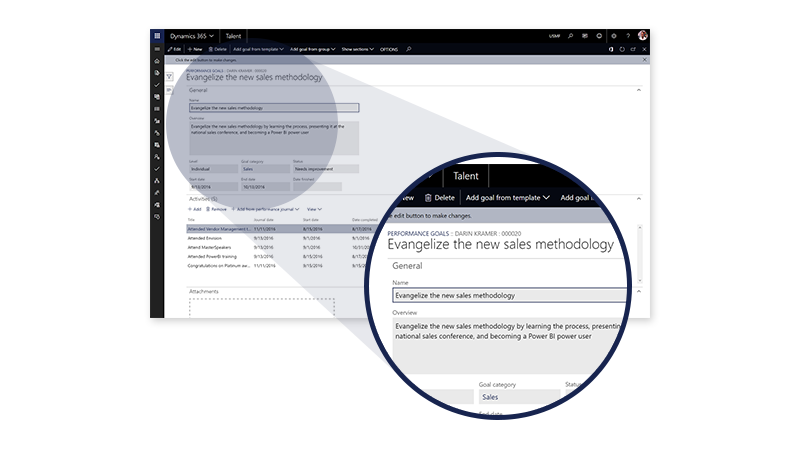The width and height of the screenshot is (800, 450).
Task: Collapse the Attachments section chevron
Action: (639, 291)
